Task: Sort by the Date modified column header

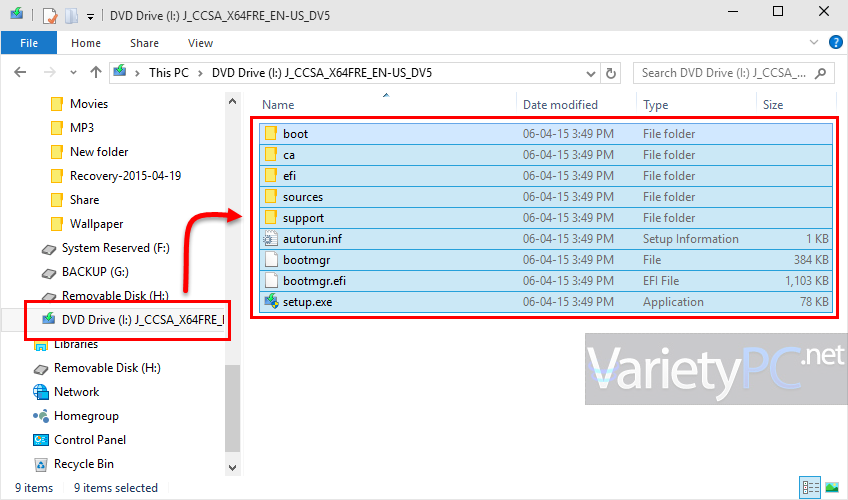Action: (x=560, y=104)
